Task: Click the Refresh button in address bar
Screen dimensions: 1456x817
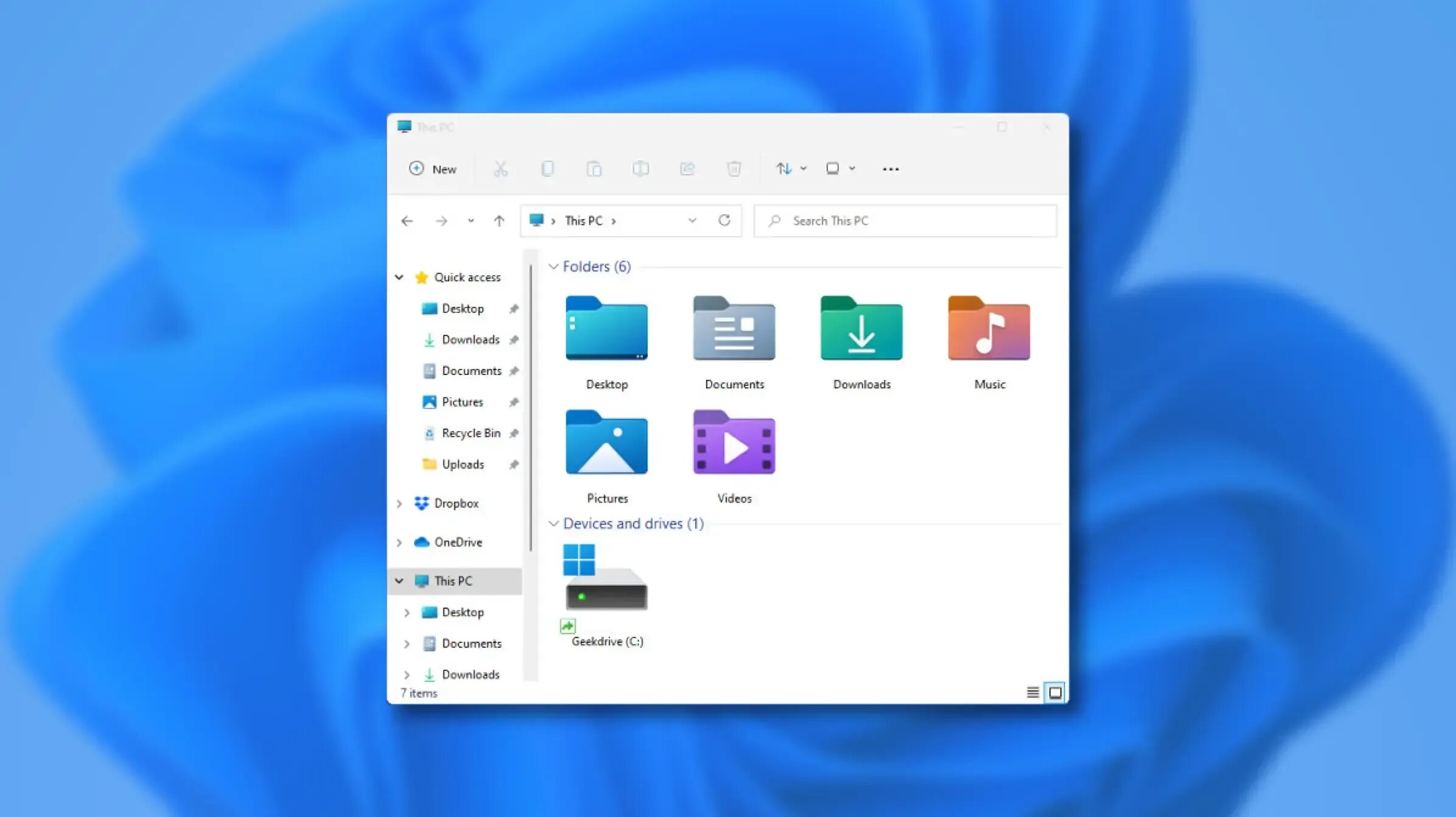Action: 724,220
